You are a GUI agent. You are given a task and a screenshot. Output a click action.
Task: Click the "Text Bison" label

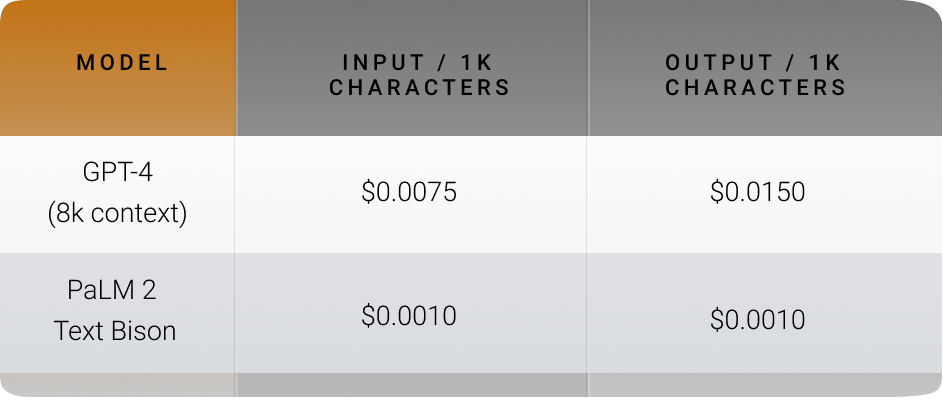pos(115,331)
